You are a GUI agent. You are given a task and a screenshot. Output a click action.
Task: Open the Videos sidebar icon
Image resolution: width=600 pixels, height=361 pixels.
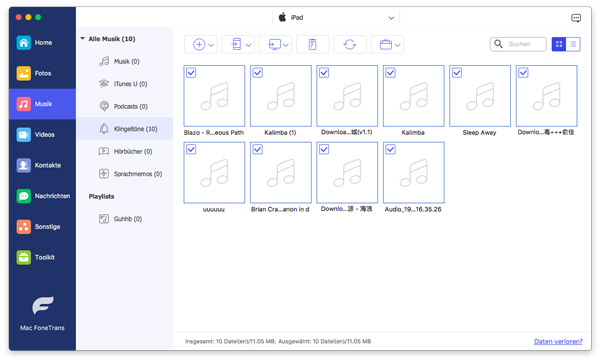pyautogui.click(x=24, y=134)
